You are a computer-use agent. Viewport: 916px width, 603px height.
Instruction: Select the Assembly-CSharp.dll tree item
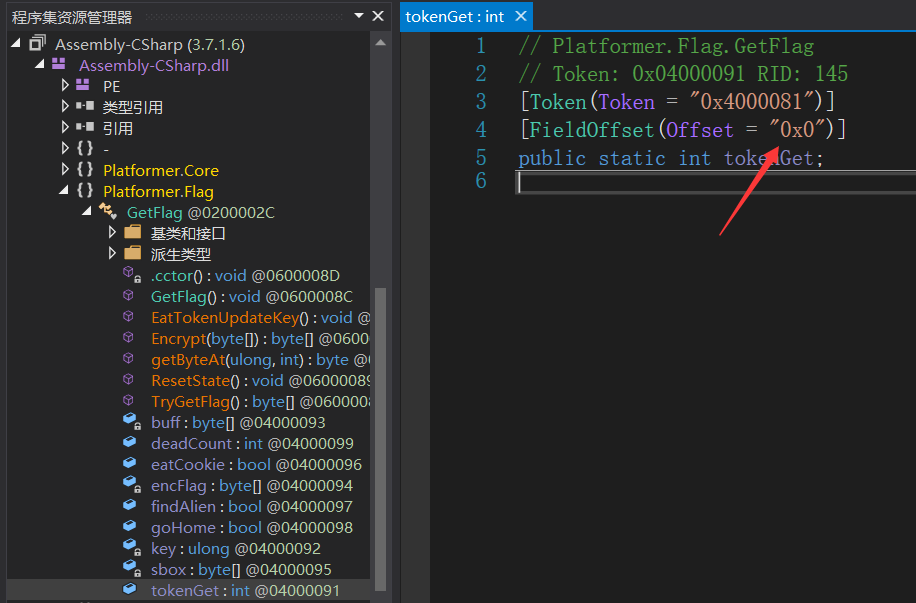point(154,65)
